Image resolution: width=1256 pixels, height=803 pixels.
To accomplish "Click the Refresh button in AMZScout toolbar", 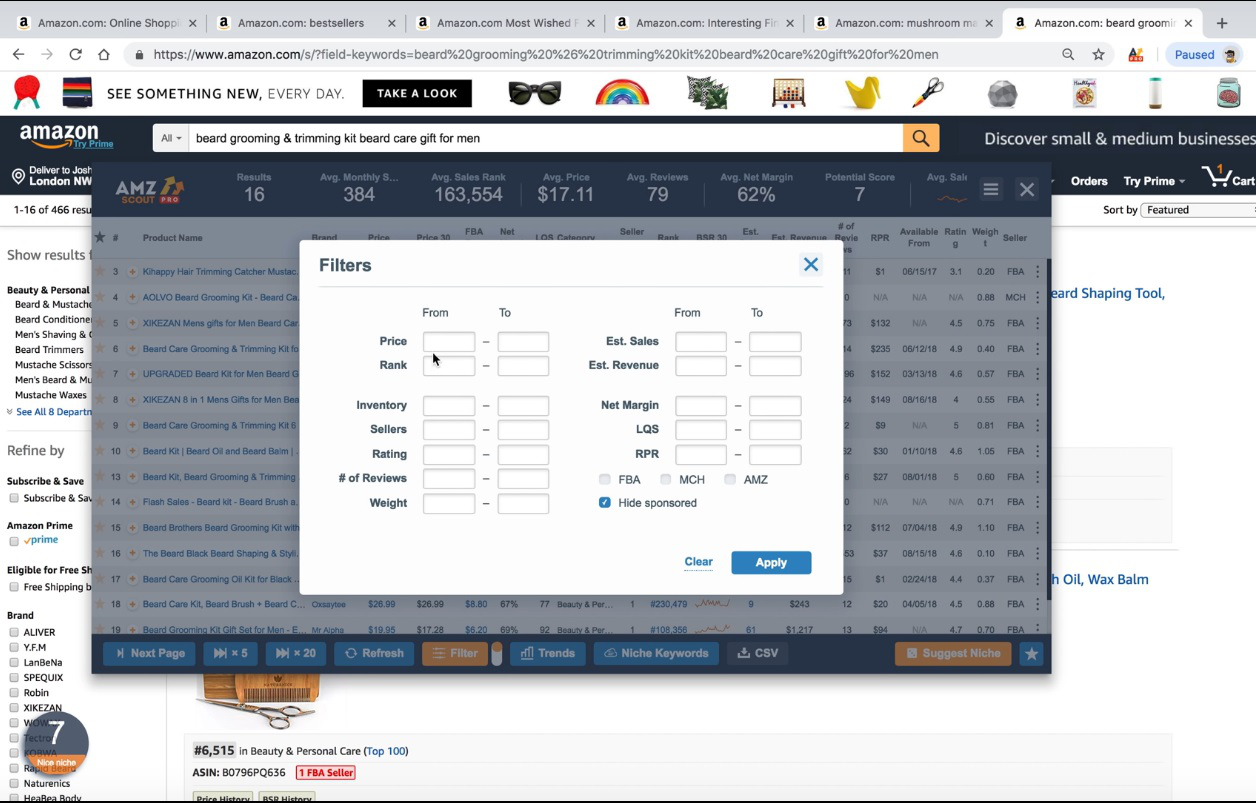I will click(x=374, y=653).
